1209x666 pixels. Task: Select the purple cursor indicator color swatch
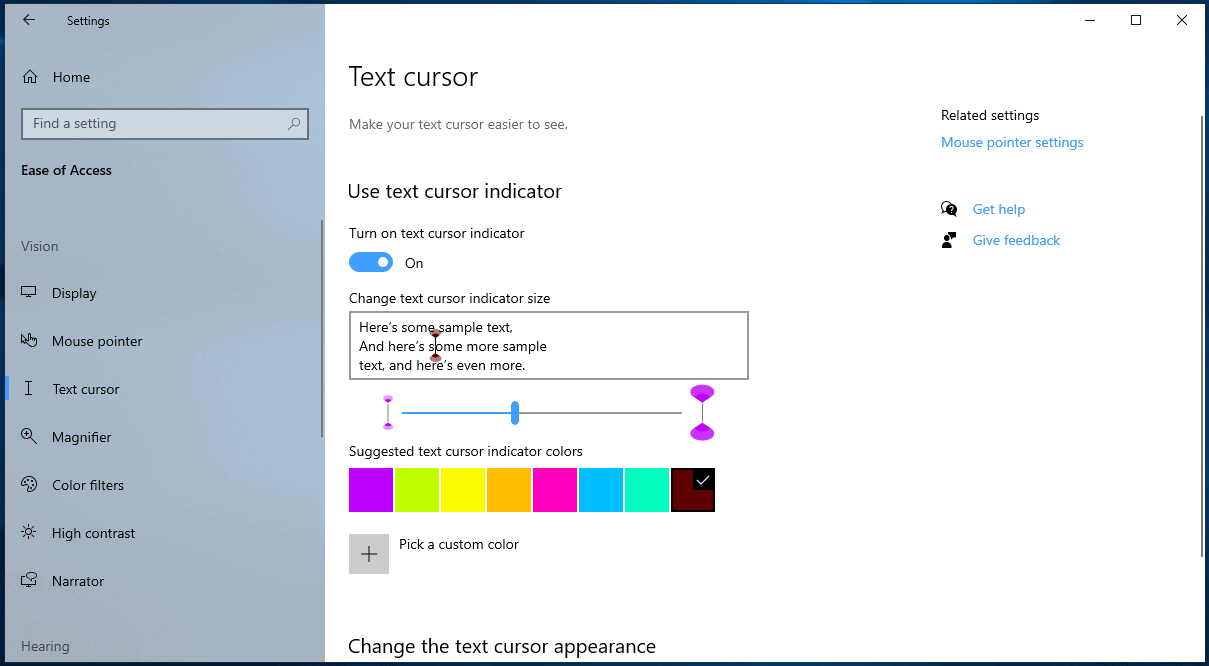click(x=371, y=489)
